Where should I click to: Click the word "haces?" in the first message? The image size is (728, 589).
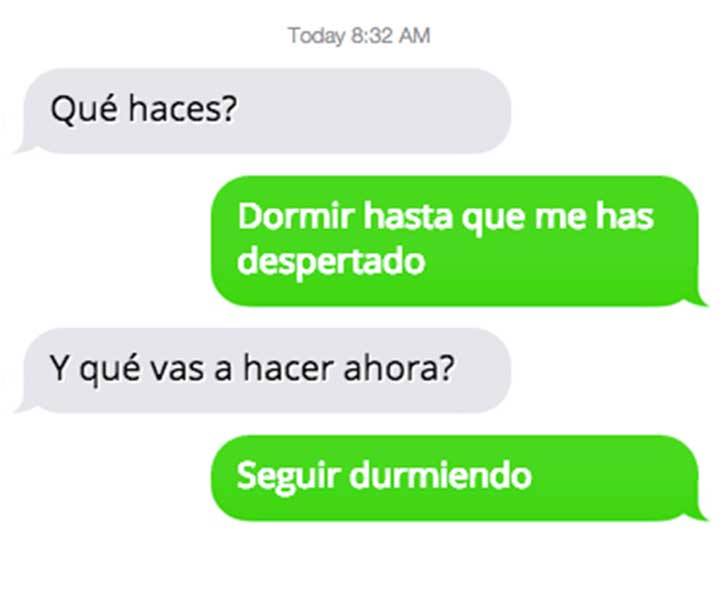point(183,109)
